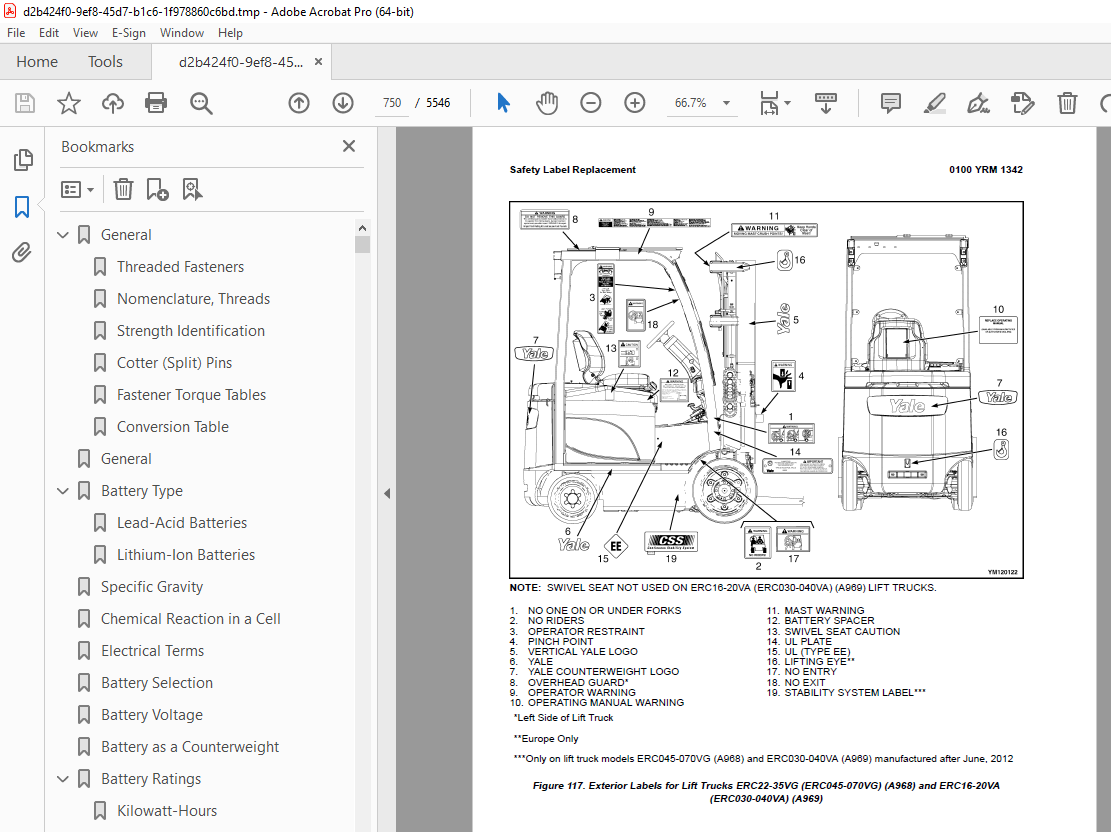Go to Battery as a Counterweight bookmark
1111x832 pixels.
[190, 746]
